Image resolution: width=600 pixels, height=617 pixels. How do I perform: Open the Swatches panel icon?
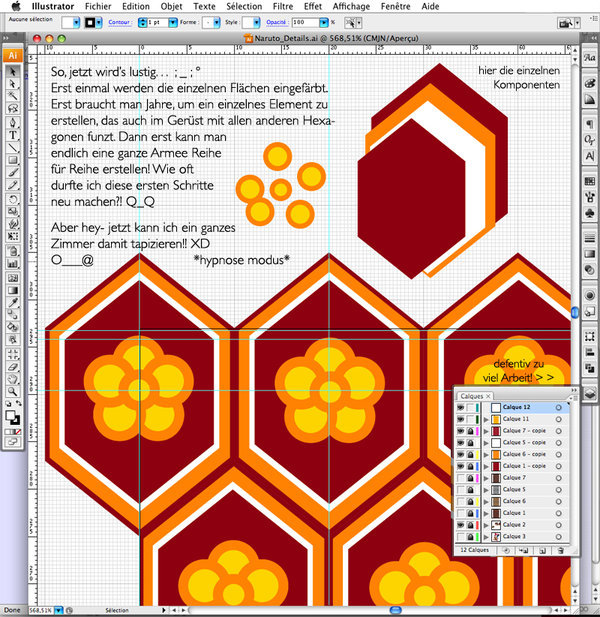589,181
